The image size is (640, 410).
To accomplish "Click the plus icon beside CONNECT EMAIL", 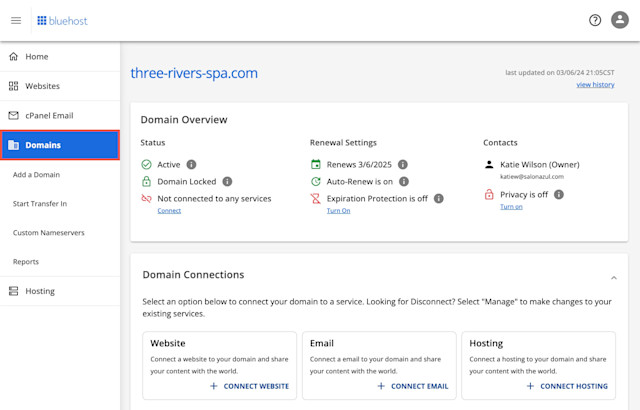I will [381, 386].
